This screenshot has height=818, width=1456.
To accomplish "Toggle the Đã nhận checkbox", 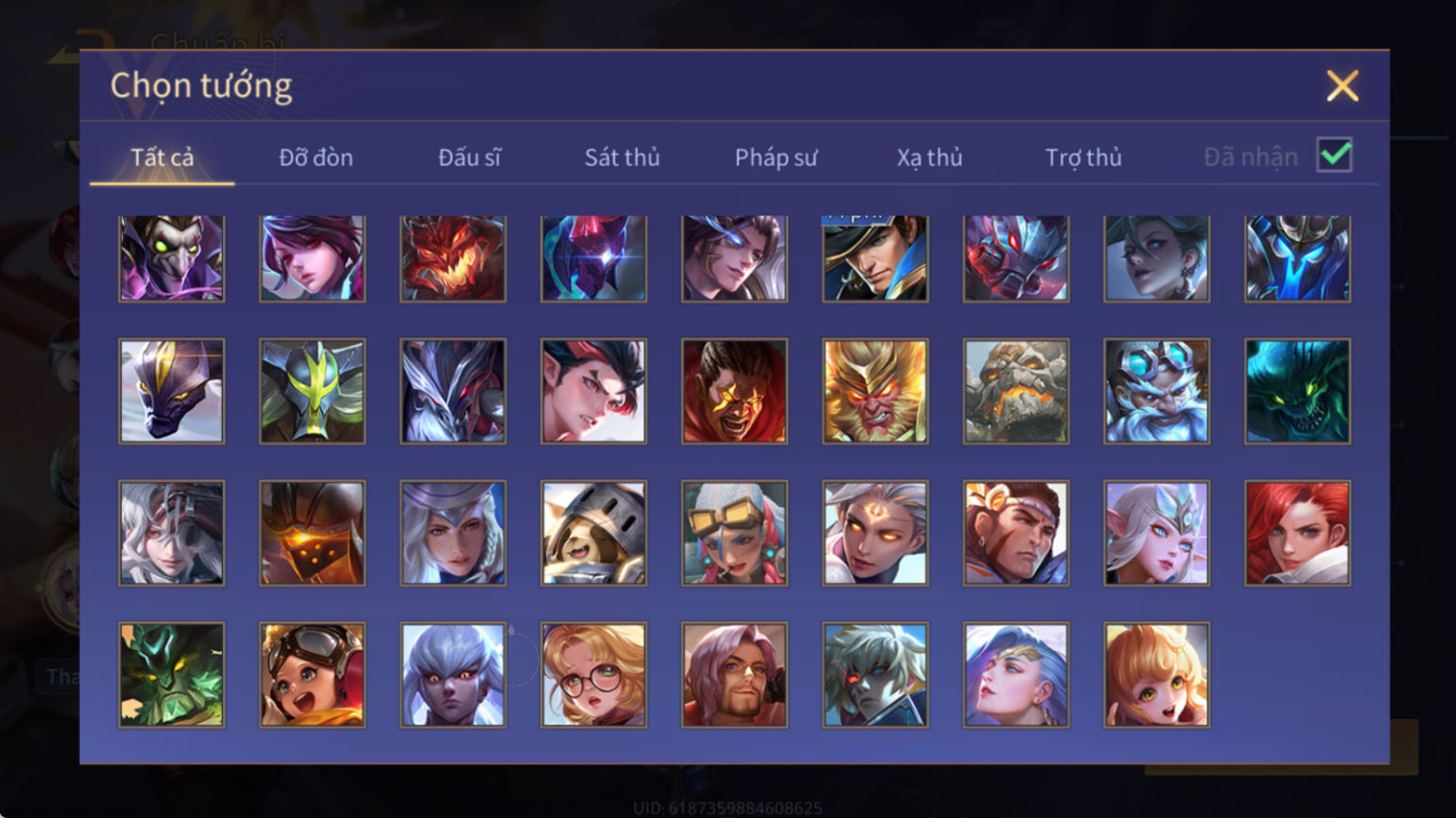I will point(1334,155).
